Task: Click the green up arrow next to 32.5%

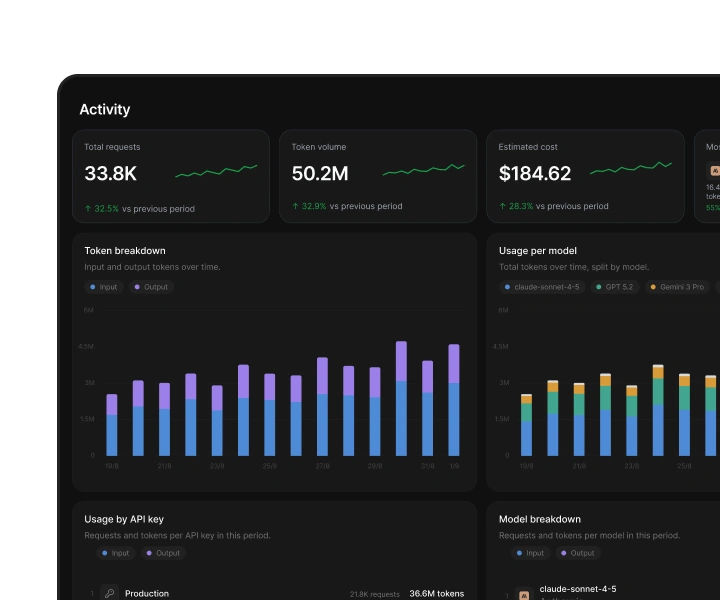Action: pos(88,208)
